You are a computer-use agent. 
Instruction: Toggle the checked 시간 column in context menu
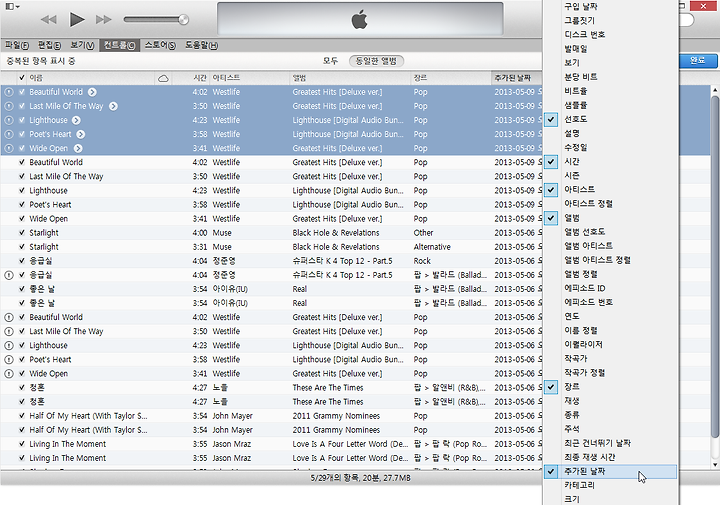point(610,162)
